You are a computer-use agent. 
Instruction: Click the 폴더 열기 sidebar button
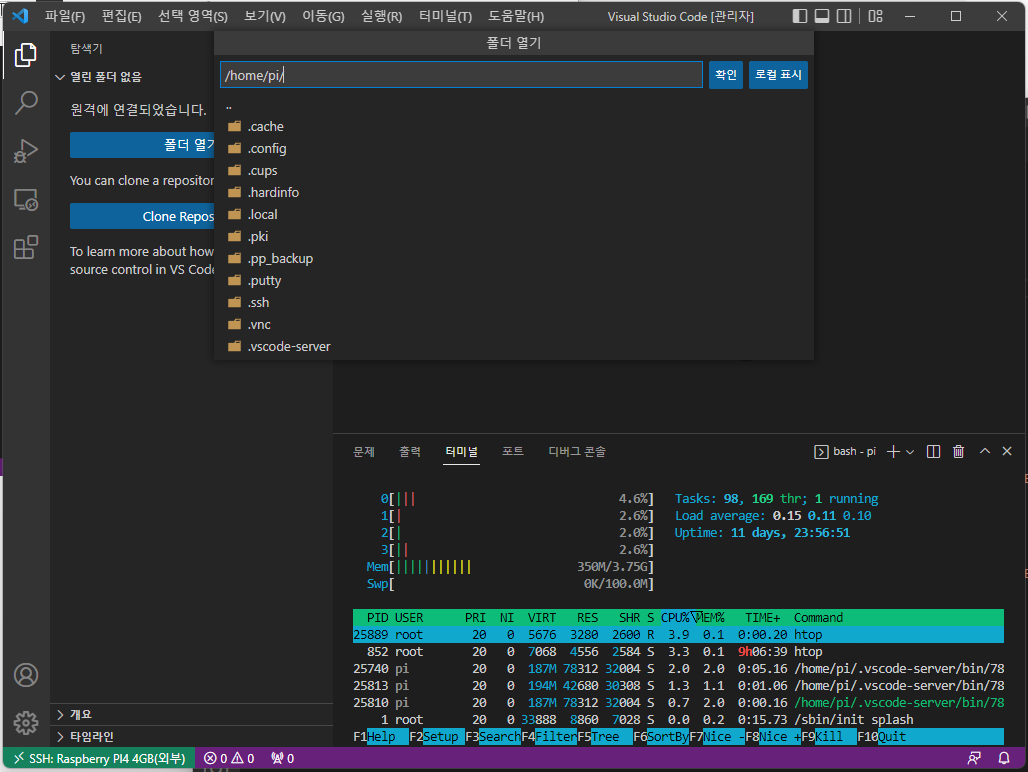click(x=142, y=145)
